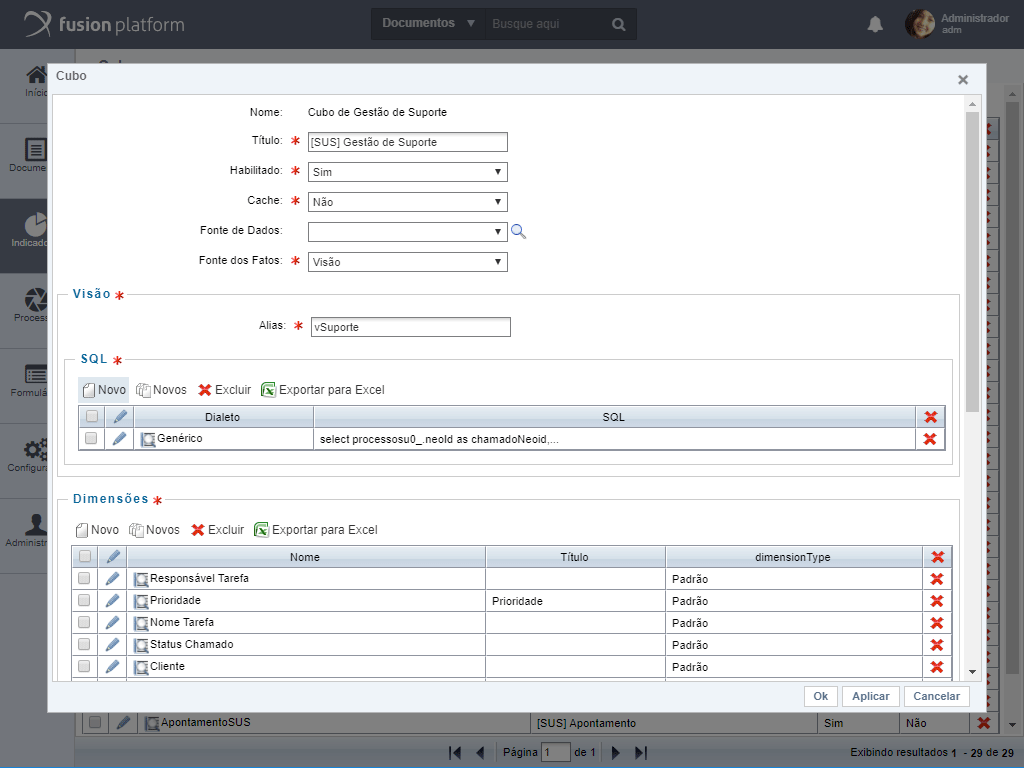Viewport: 1024px width, 768px height.
Task: Check the ApontamentoSUS row checkbox in background list
Action: pyautogui.click(x=95, y=722)
